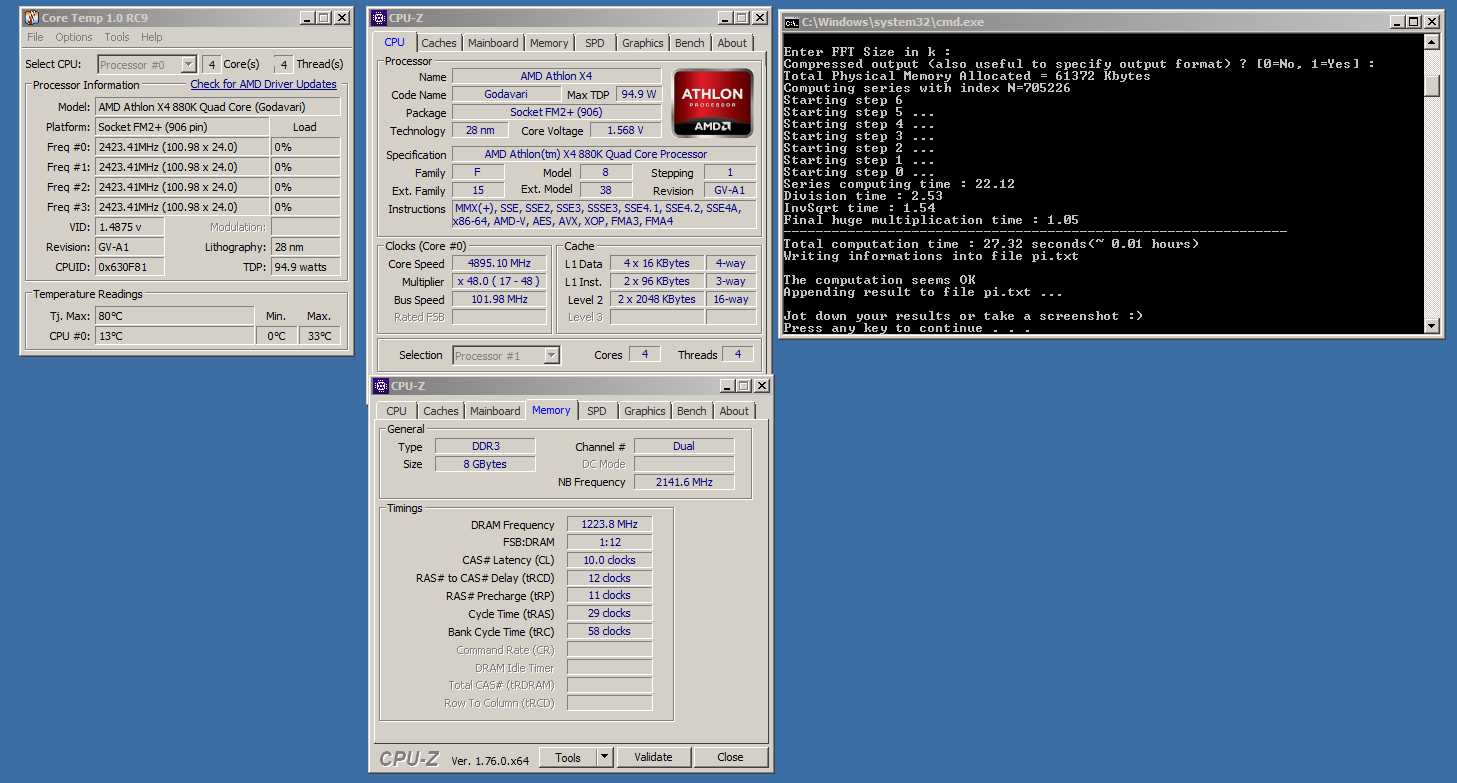1457x783 pixels.
Task: Open Graphics tab in lower CPU-Z window
Action: click(644, 411)
